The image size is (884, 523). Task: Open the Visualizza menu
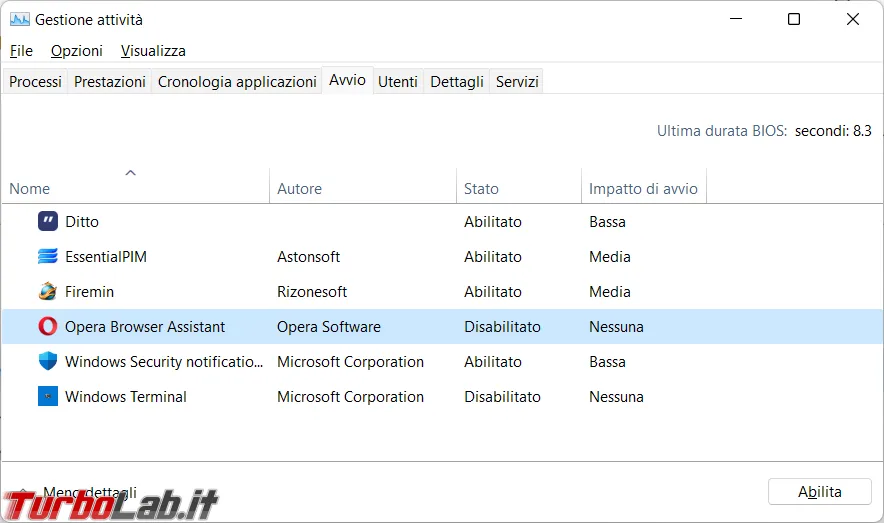(x=153, y=51)
